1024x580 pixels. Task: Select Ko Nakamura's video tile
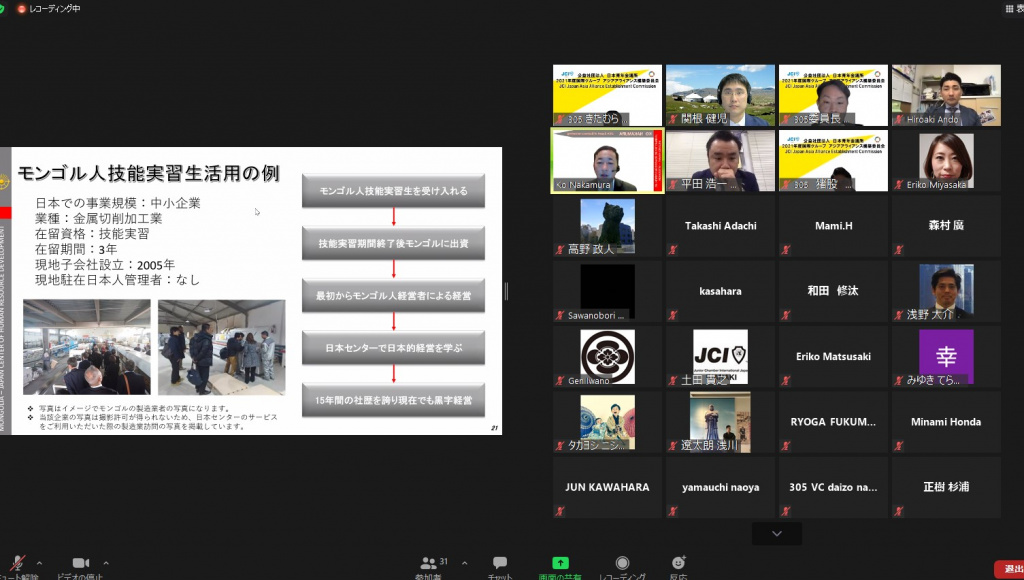point(607,160)
